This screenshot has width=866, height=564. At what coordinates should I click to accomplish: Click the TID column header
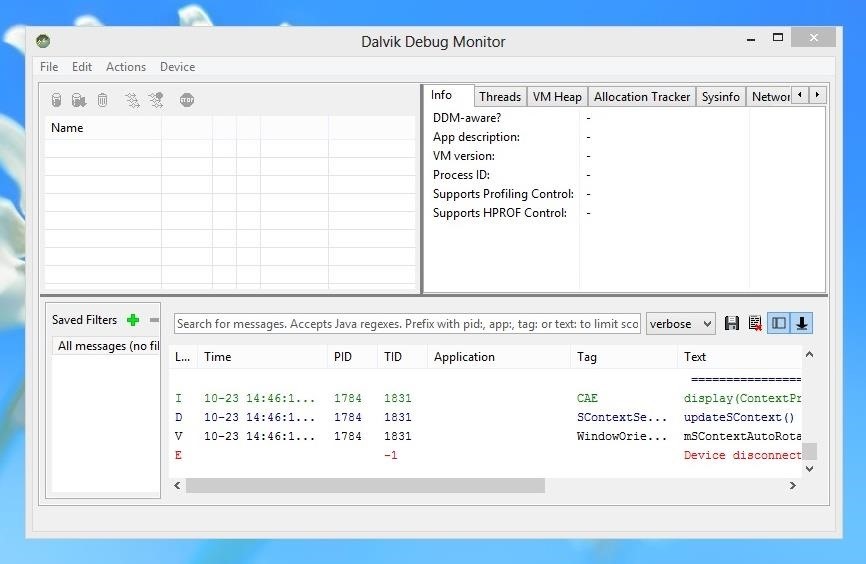(403, 357)
